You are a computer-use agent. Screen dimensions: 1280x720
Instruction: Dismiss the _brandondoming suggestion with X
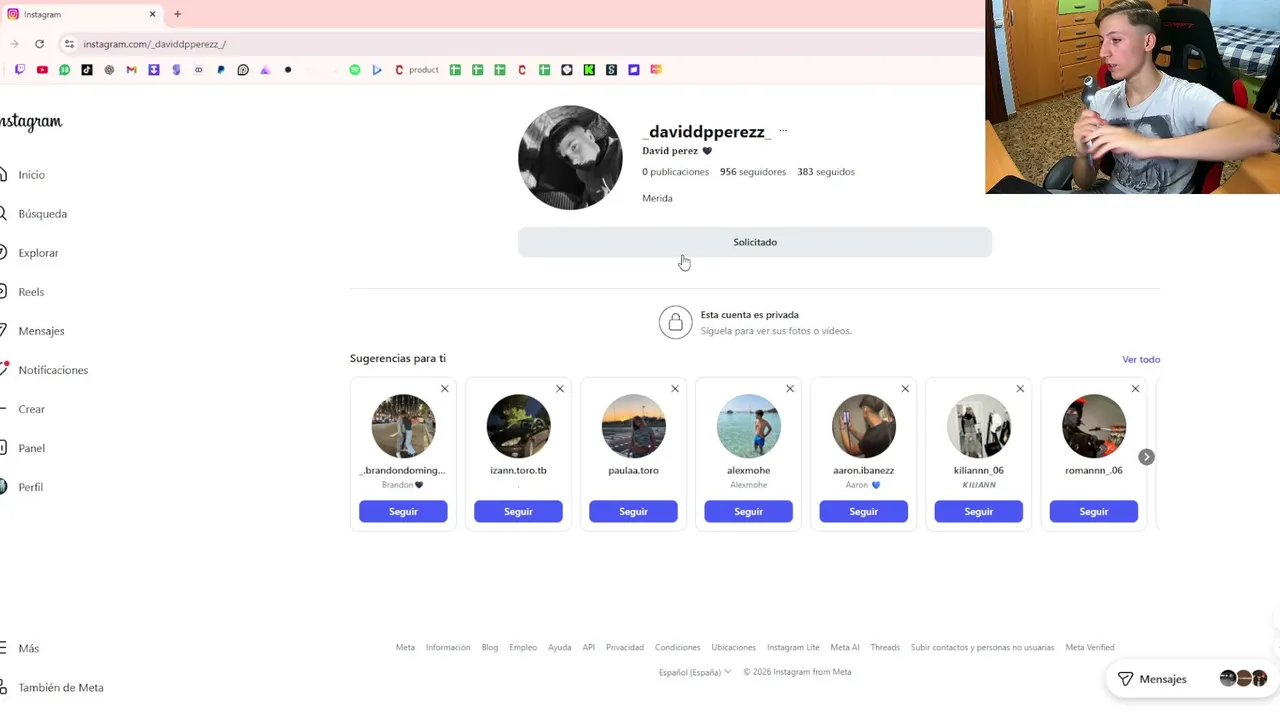(x=445, y=389)
